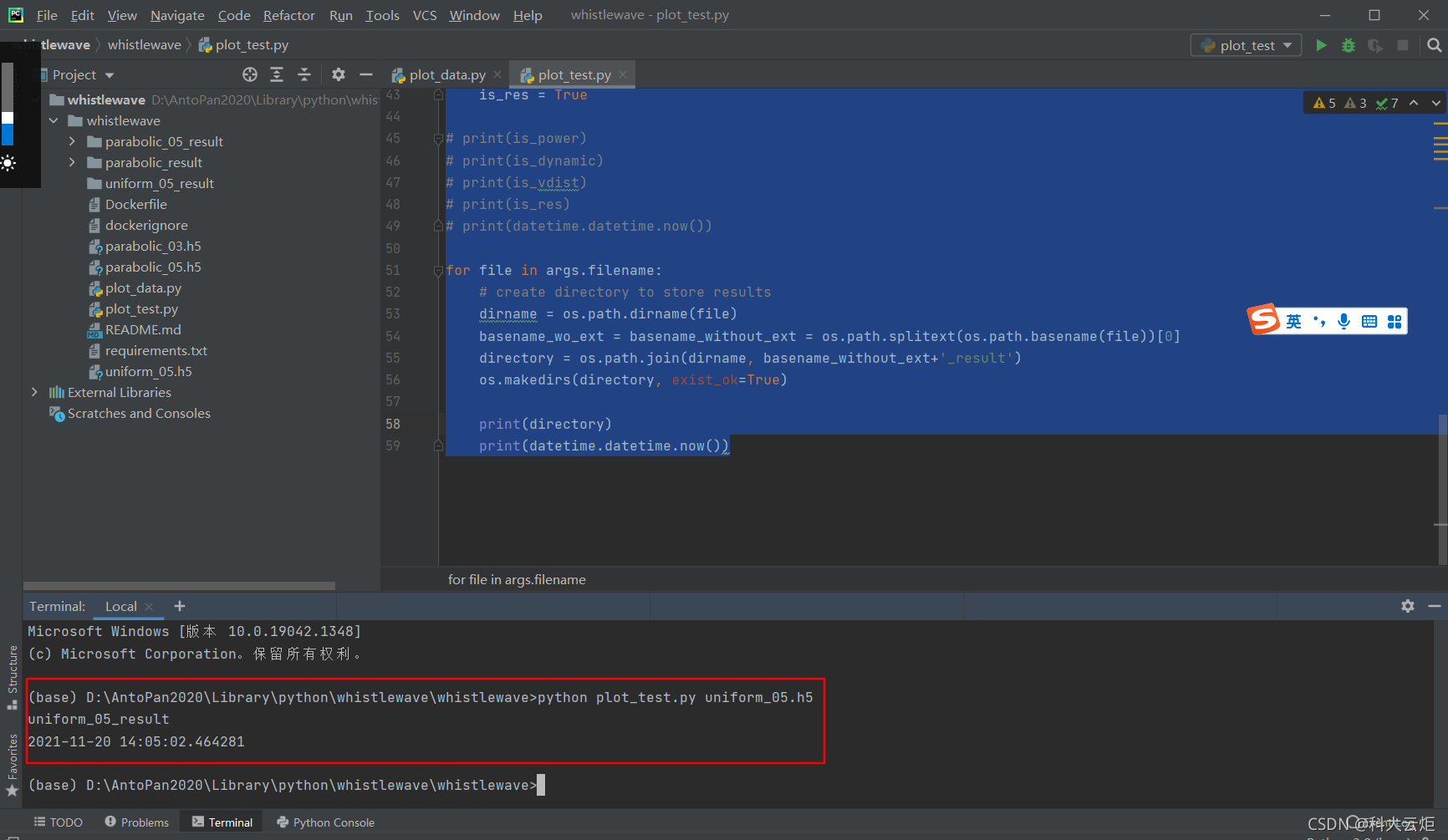This screenshot has height=840, width=1448.
Task: Click the blue color swatch in the left panel
Action: pyautogui.click(x=8, y=133)
